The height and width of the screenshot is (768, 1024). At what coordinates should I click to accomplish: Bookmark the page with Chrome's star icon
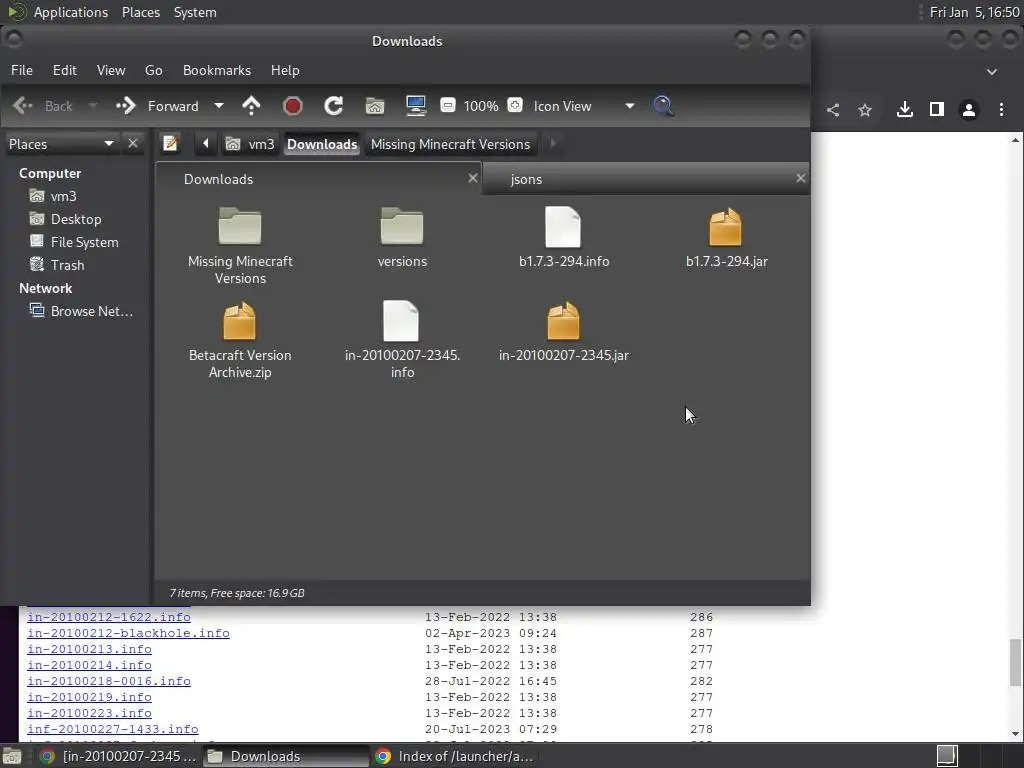pos(865,110)
